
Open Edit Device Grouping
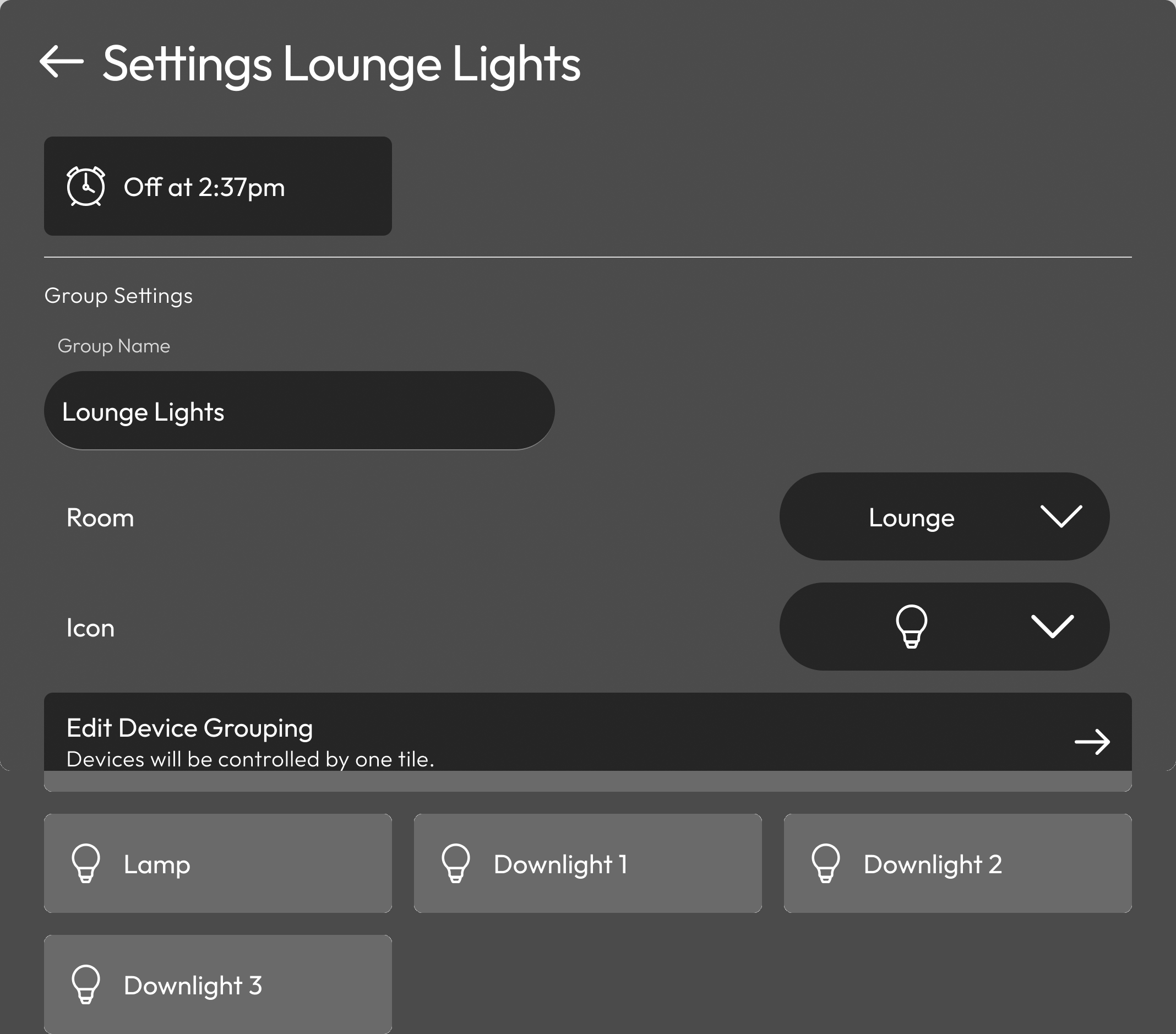pyautogui.click(x=587, y=742)
